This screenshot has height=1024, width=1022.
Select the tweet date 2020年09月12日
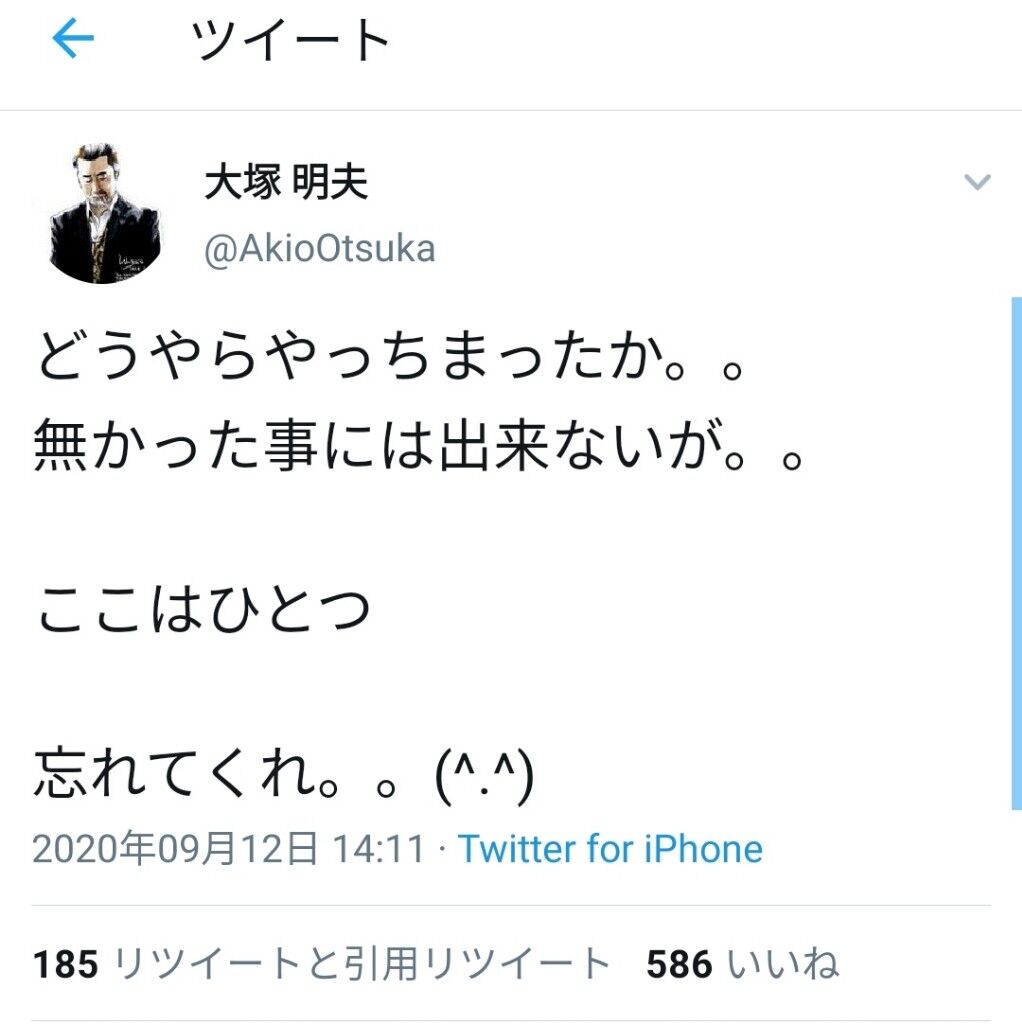click(175, 849)
